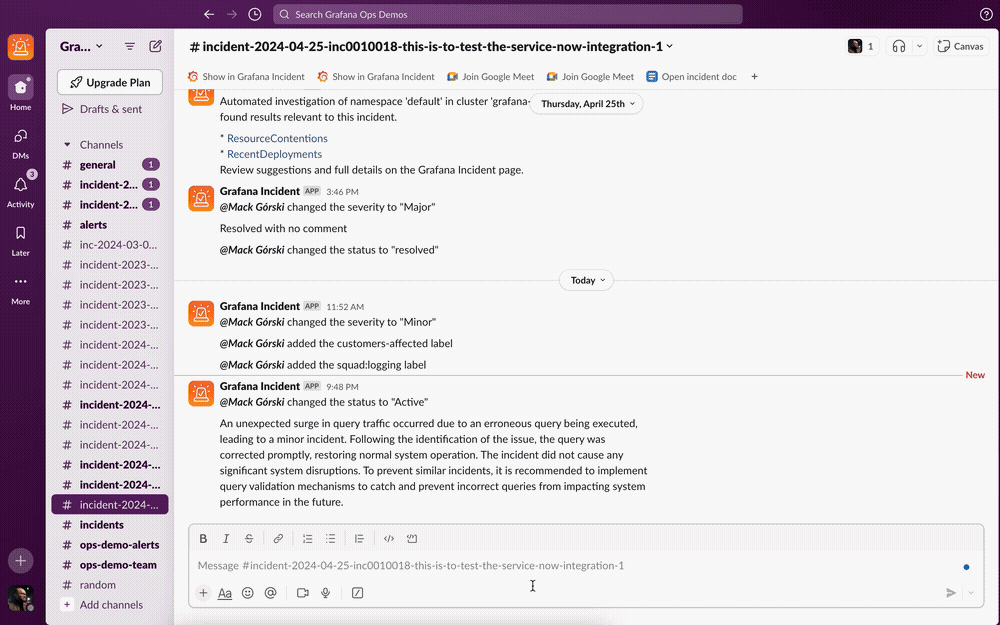Go forward using the right arrow
The height and width of the screenshot is (625, 1000).
pyautogui.click(x=232, y=14)
